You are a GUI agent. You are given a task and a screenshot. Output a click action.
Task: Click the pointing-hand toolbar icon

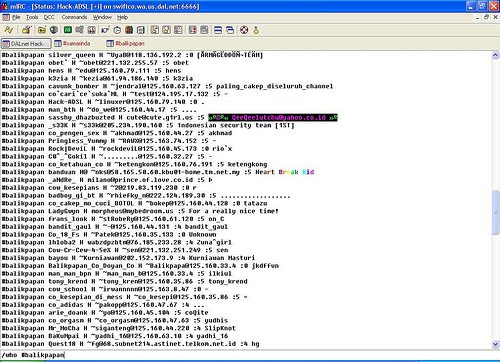tap(105, 30)
